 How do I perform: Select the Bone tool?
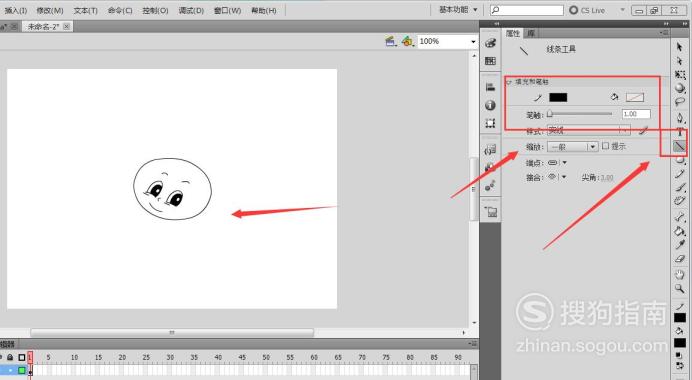680,217
